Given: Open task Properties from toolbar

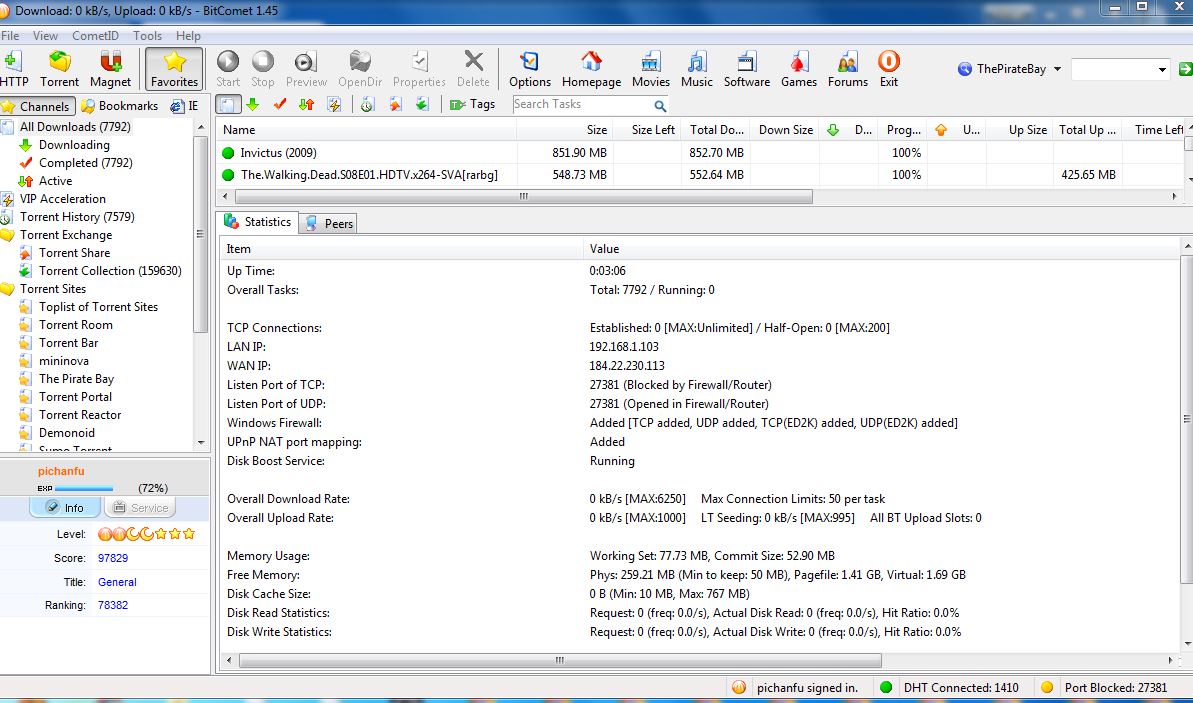Looking at the screenshot, I should coord(419,68).
